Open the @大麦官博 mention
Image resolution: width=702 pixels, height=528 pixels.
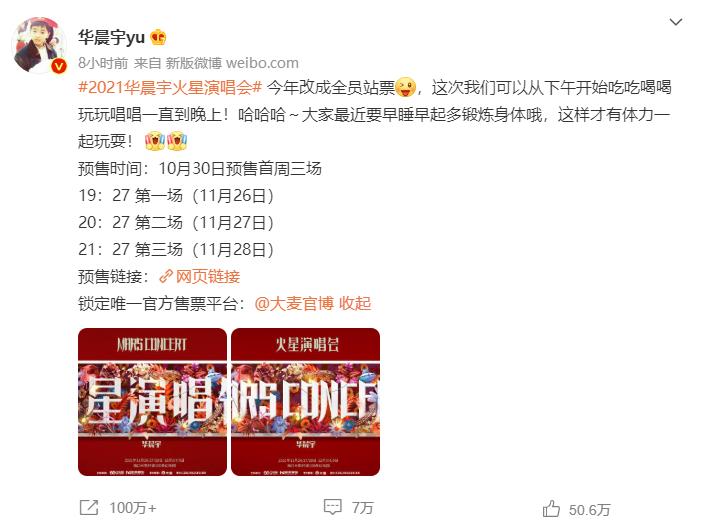294,304
